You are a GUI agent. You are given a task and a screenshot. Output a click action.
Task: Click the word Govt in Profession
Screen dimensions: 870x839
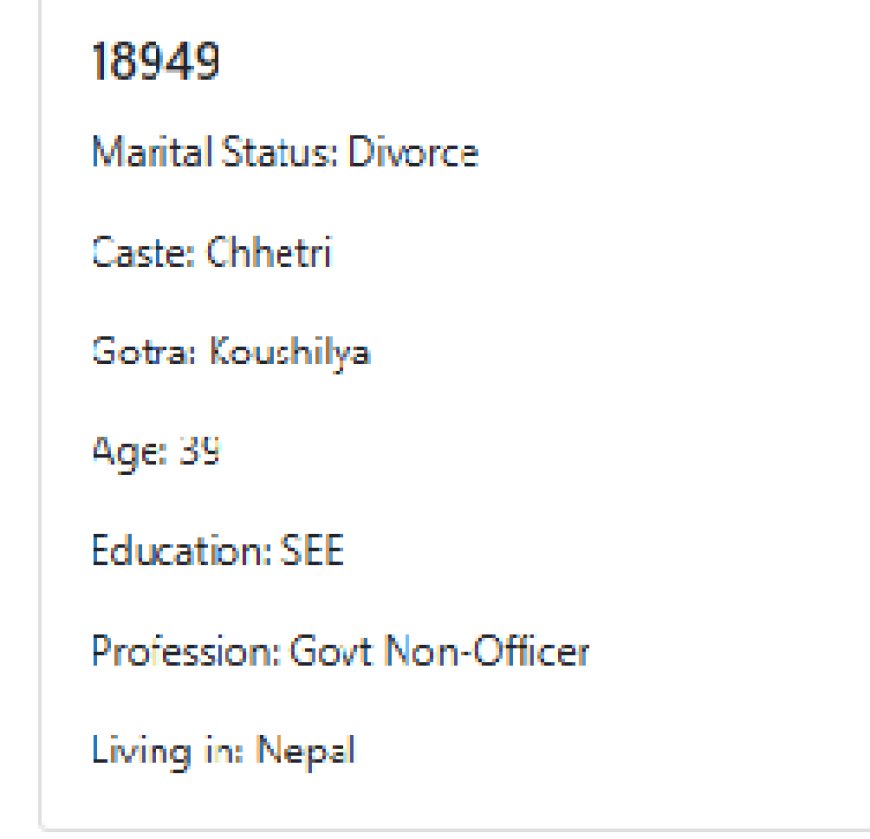(331, 650)
